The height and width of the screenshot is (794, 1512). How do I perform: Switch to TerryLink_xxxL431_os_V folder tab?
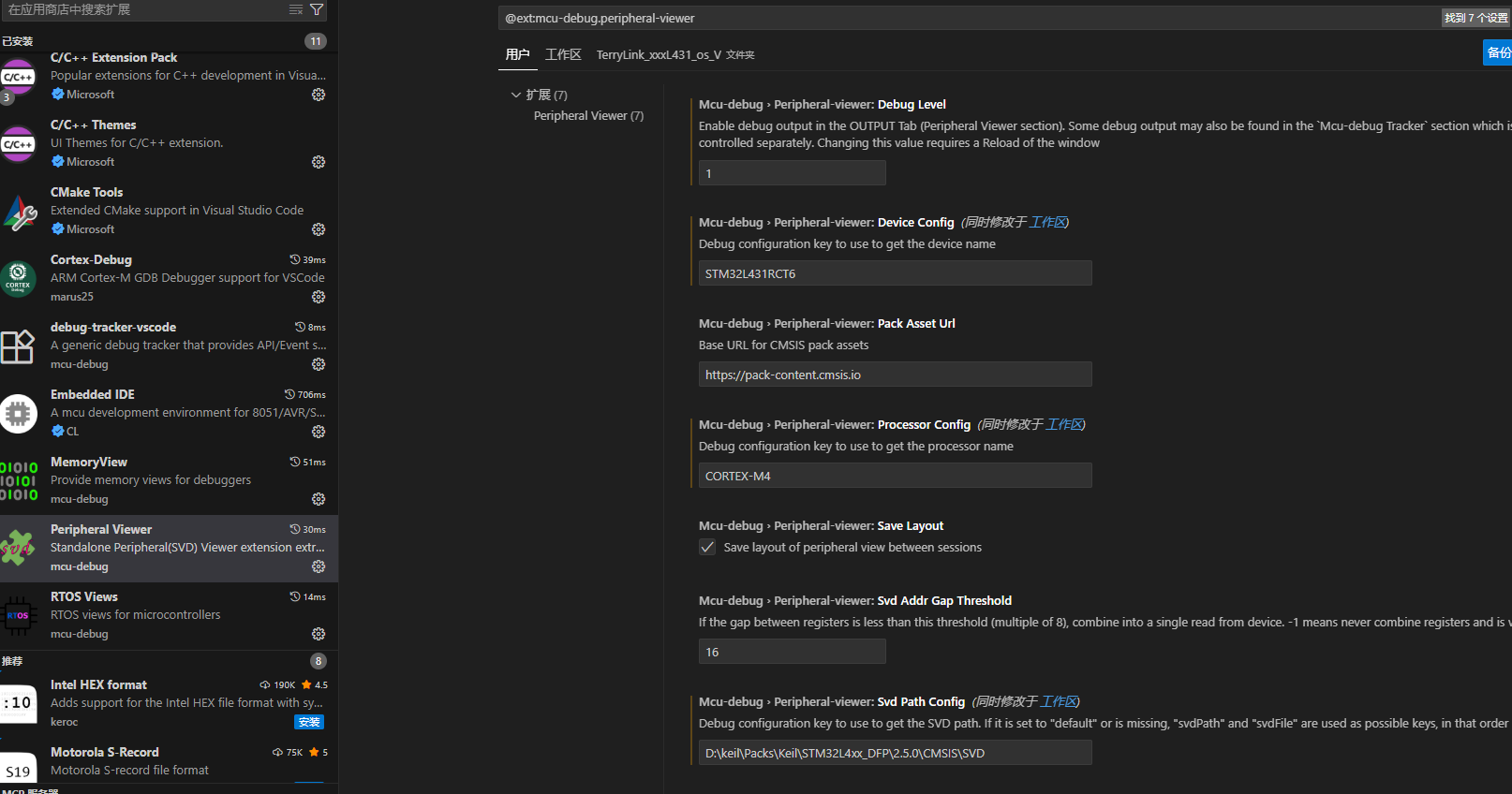(x=674, y=55)
